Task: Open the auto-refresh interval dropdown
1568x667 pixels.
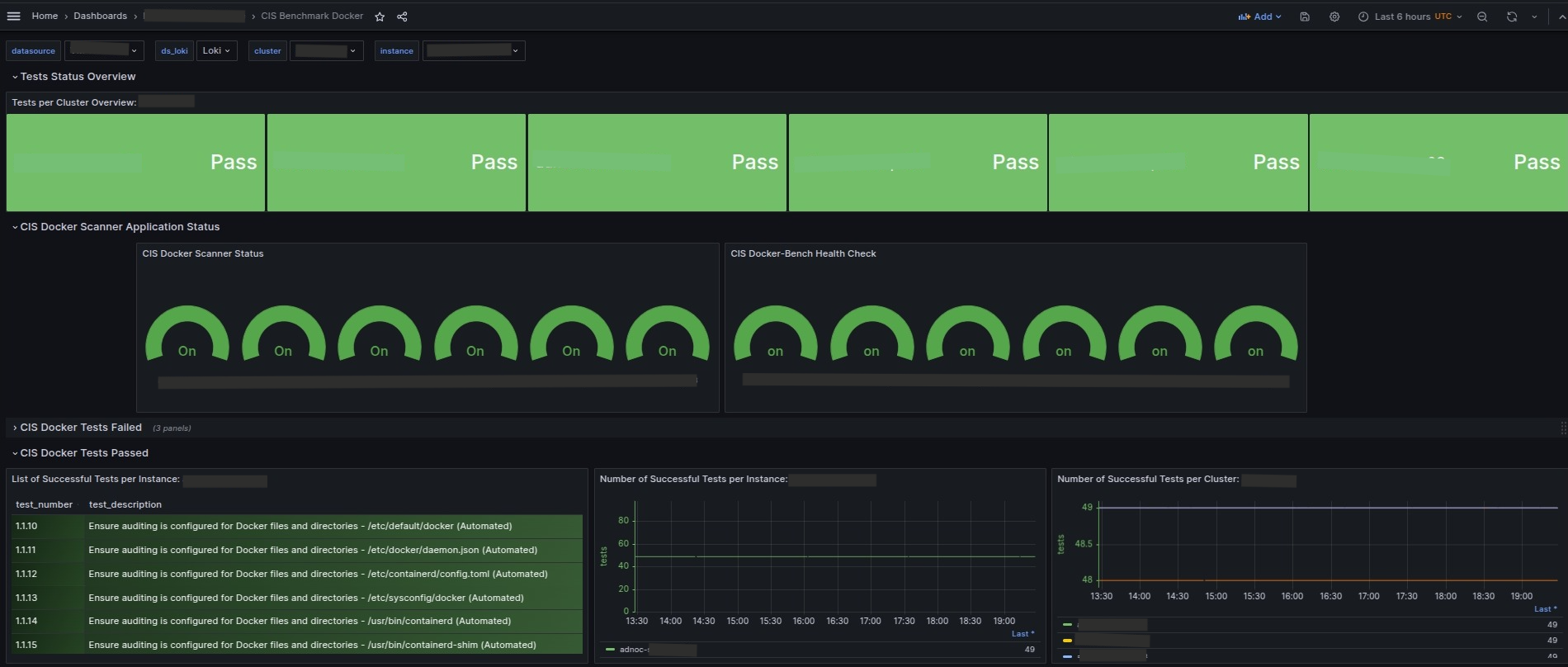Action: 1534,17
